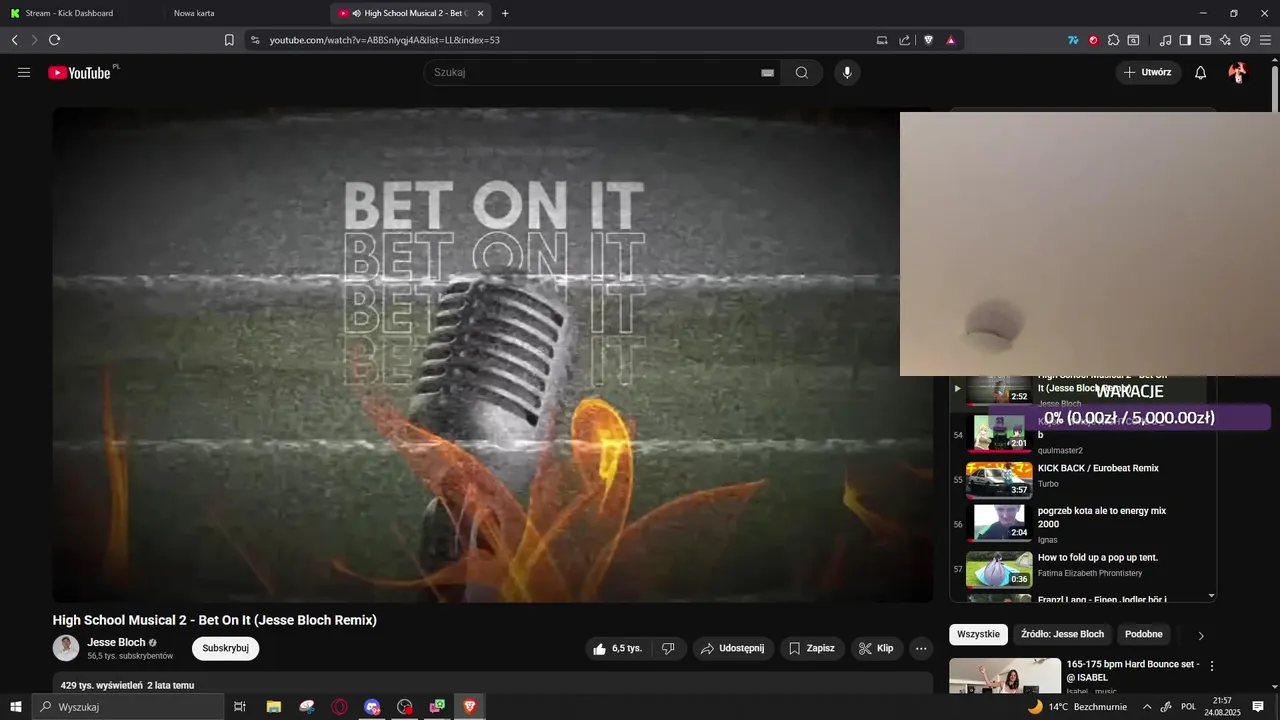
Task: Open Task View on the taskbar
Action: (x=240, y=707)
